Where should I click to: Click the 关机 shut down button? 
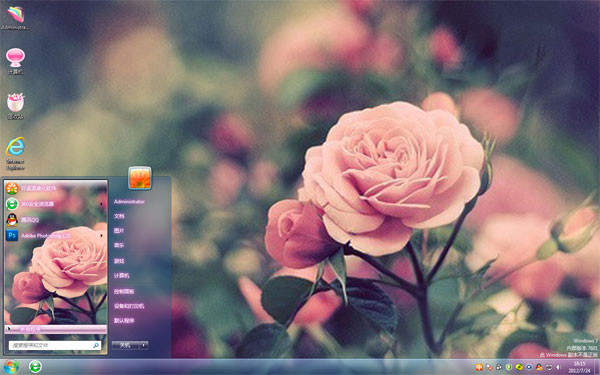pyautogui.click(x=126, y=345)
